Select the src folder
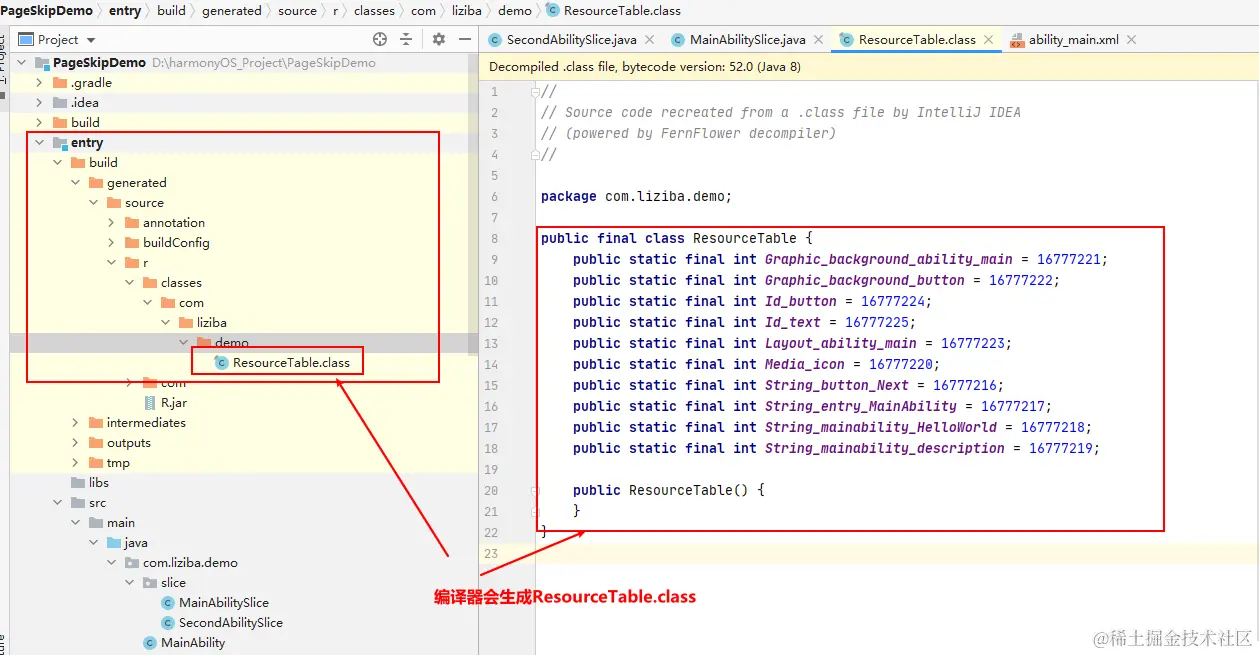 pyautogui.click(x=97, y=503)
